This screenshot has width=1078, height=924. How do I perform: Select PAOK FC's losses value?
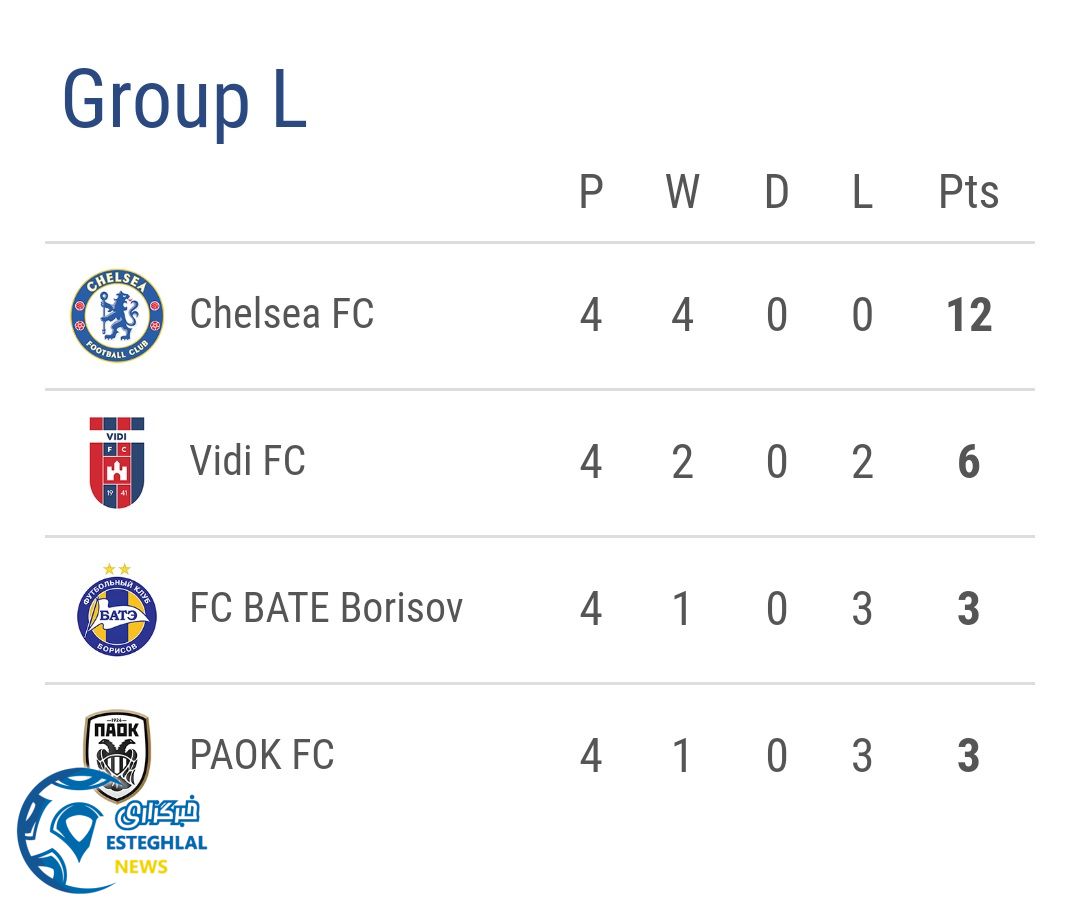pyautogui.click(x=862, y=756)
